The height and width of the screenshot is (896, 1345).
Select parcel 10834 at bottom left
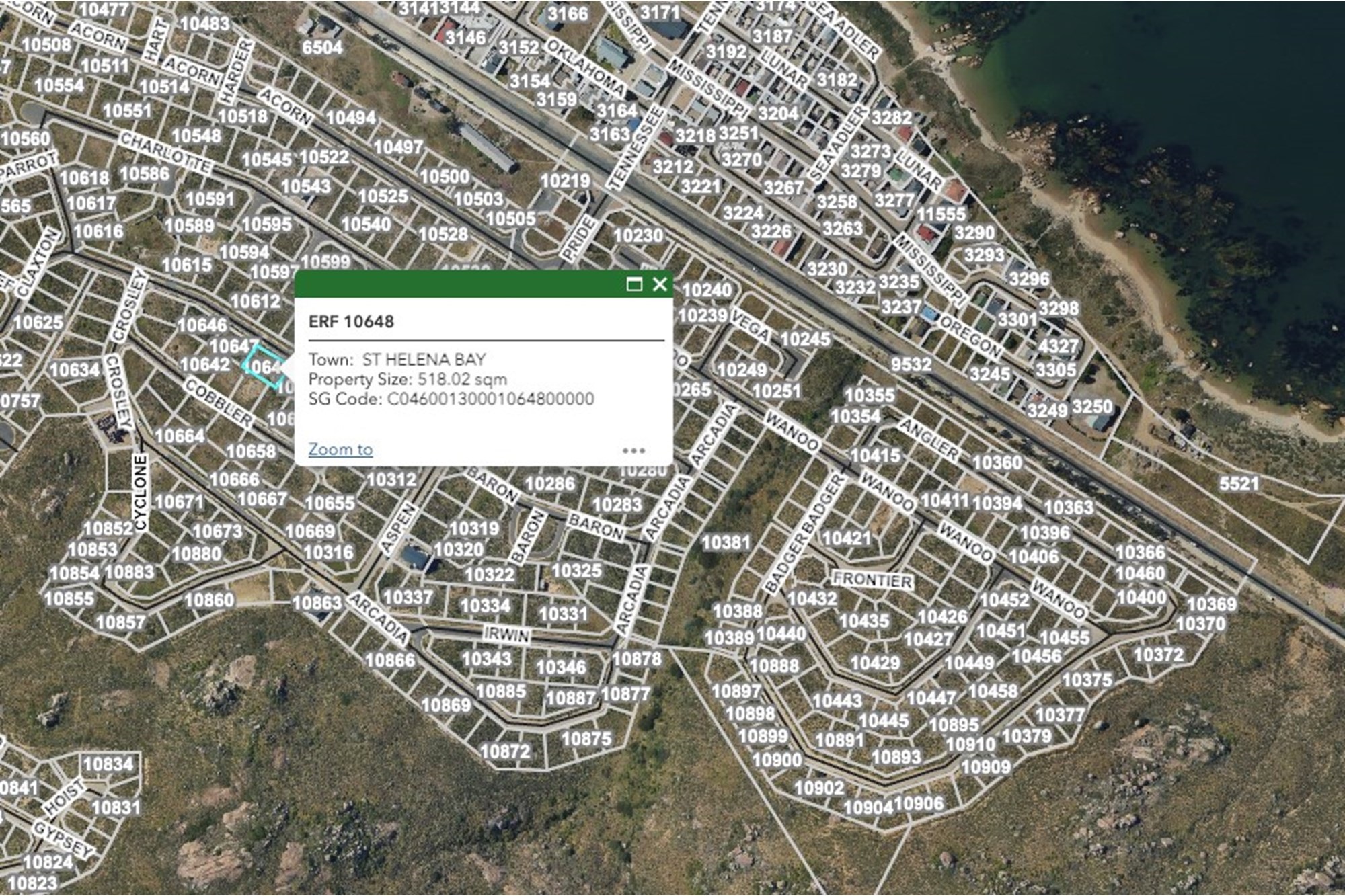tap(108, 764)
